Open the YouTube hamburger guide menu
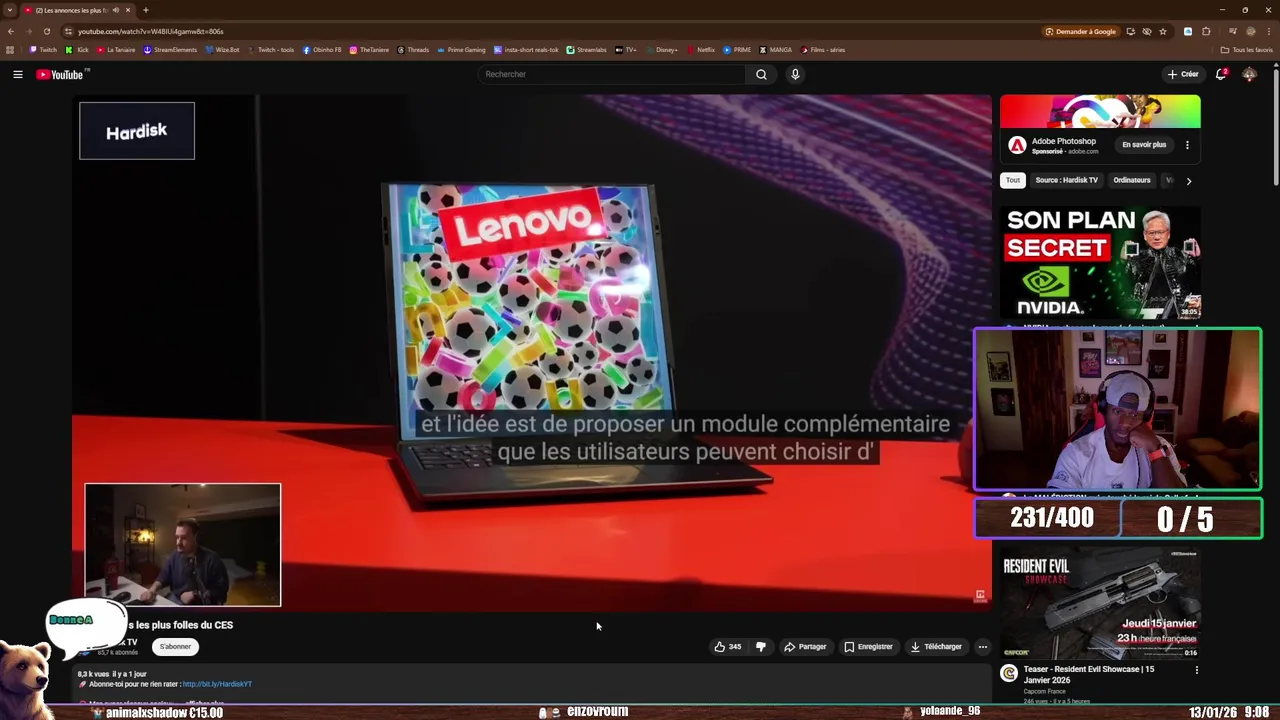 pyautogui.click(x=17, y=74)
